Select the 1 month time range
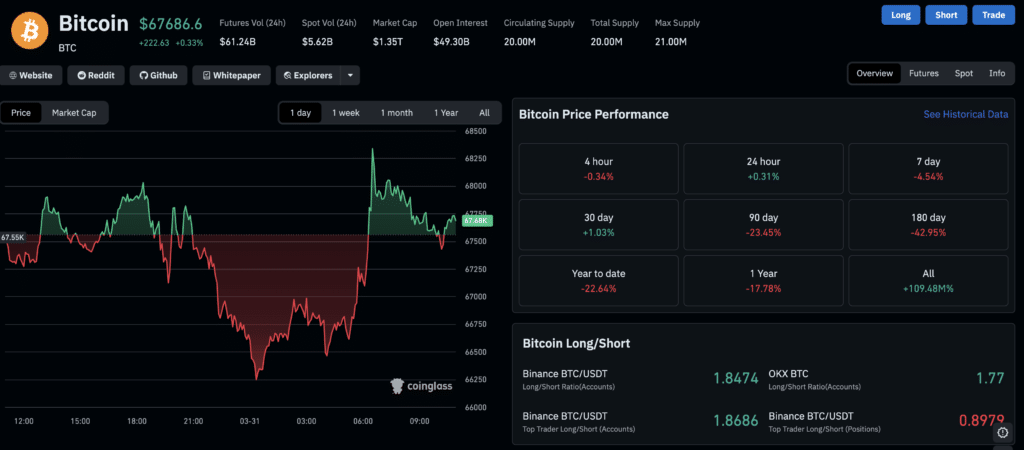The width and height of the screenshot is (1024, 450). pos(396,113)
